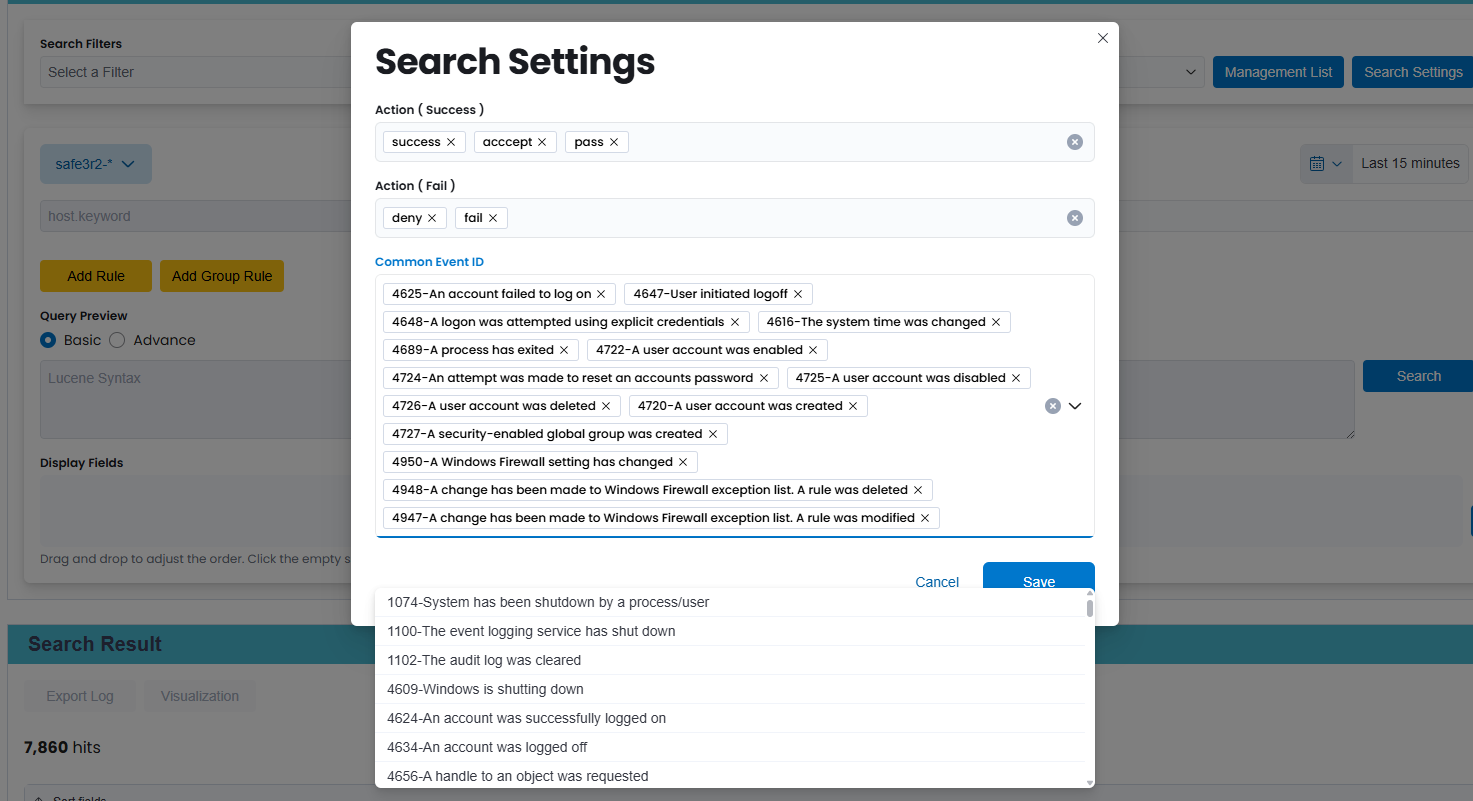Remove the '4625-An account failed to log on' tag

(x=601, y=294)
